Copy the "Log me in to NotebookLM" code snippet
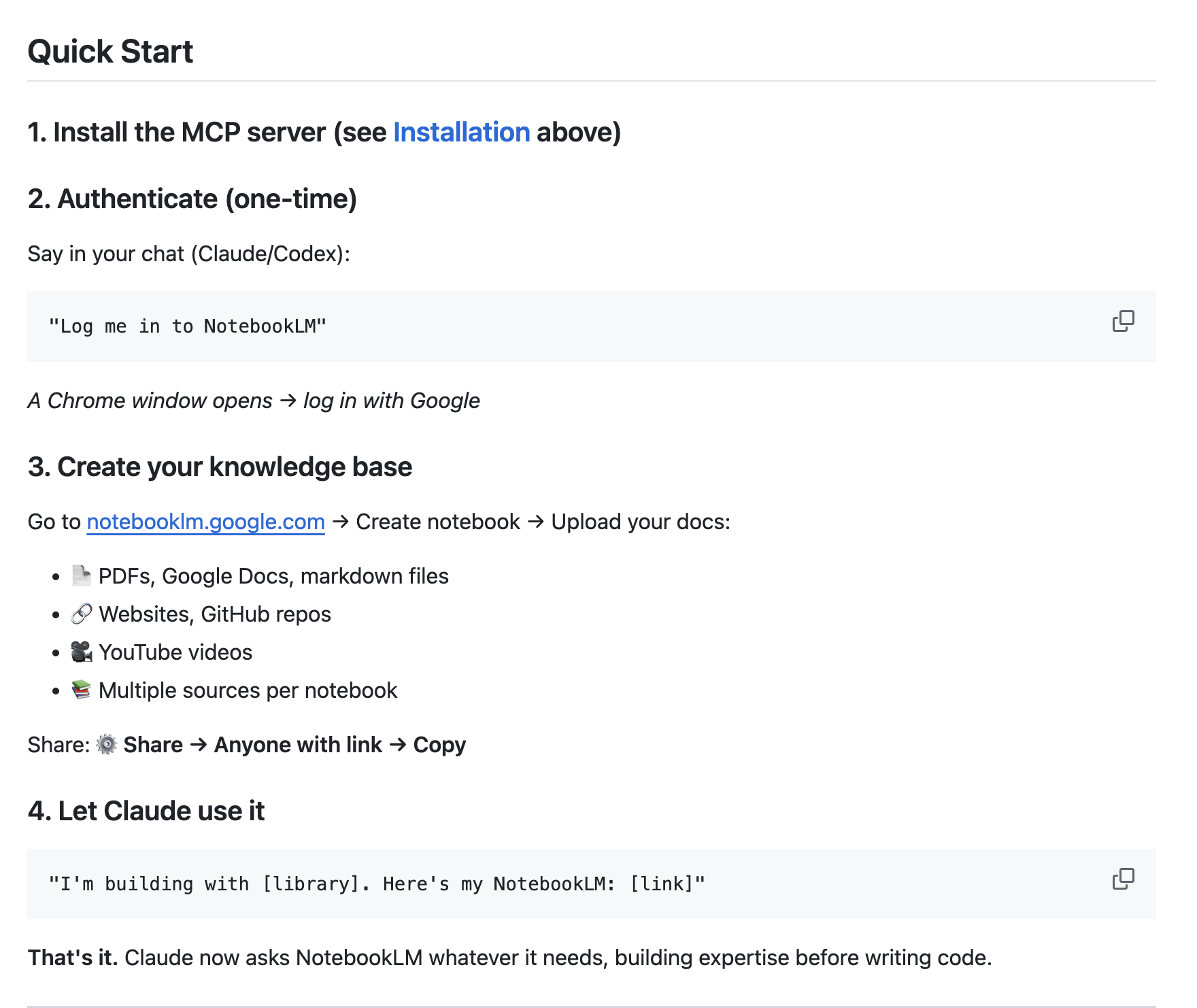The image size is (1197, 1008). click(1123, 321)
